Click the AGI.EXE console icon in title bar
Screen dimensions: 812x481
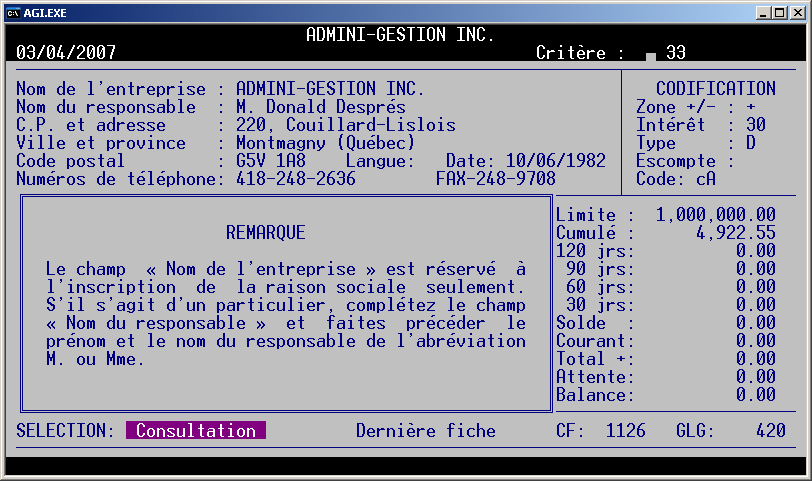coord(13,12)
